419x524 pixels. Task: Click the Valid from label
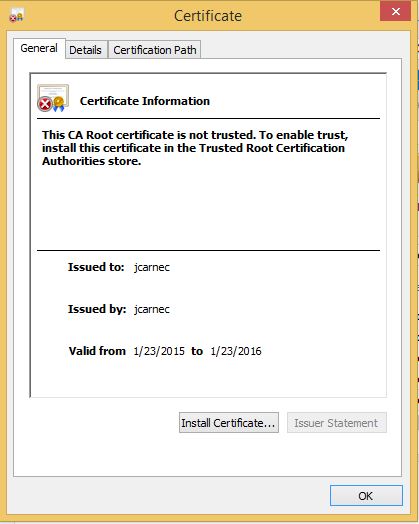[97, 351]
